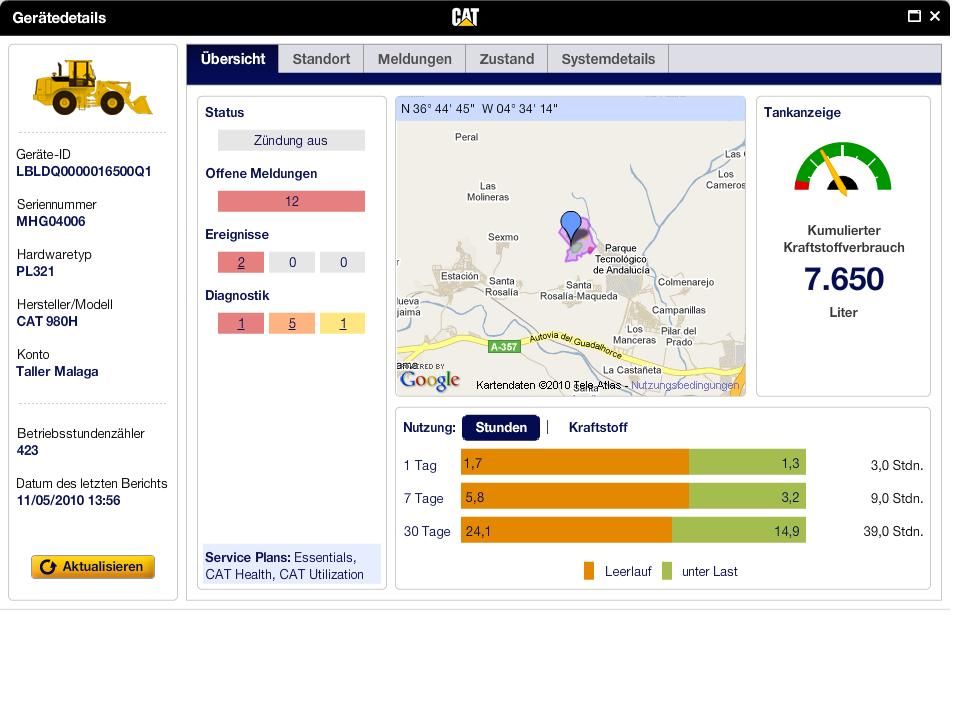
Task: Click the Betriebsstundenzähler value 423
Action: (x=28, y=451)
